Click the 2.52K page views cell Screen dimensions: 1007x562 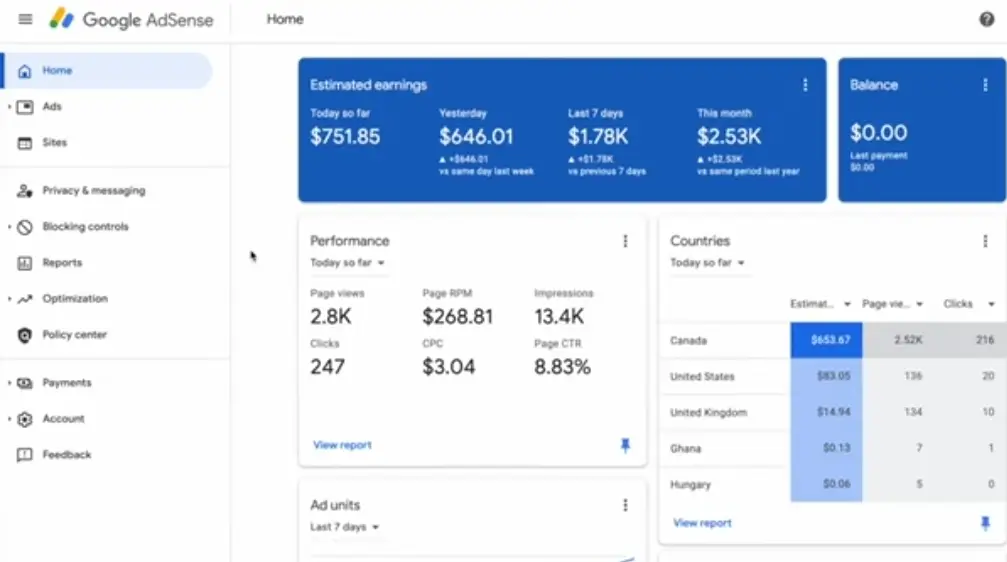[x=898, y=340]
